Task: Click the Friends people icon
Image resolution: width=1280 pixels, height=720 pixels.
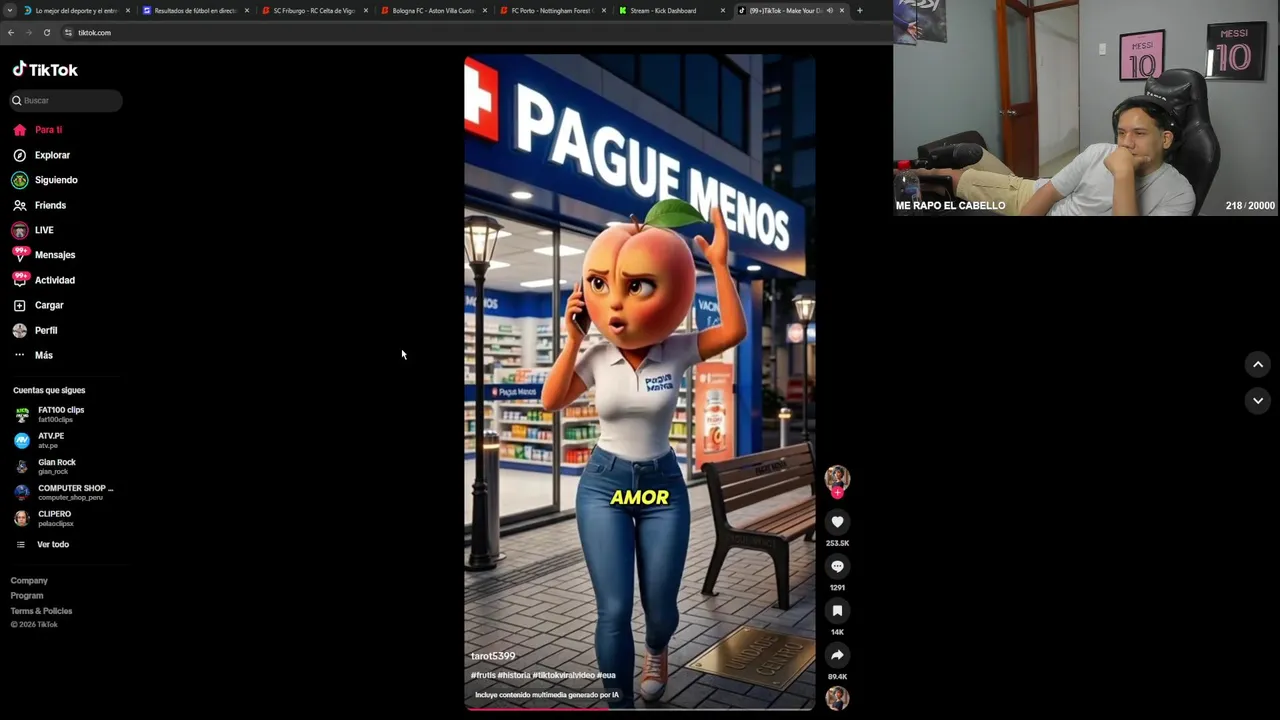Action: coord(19,205)
